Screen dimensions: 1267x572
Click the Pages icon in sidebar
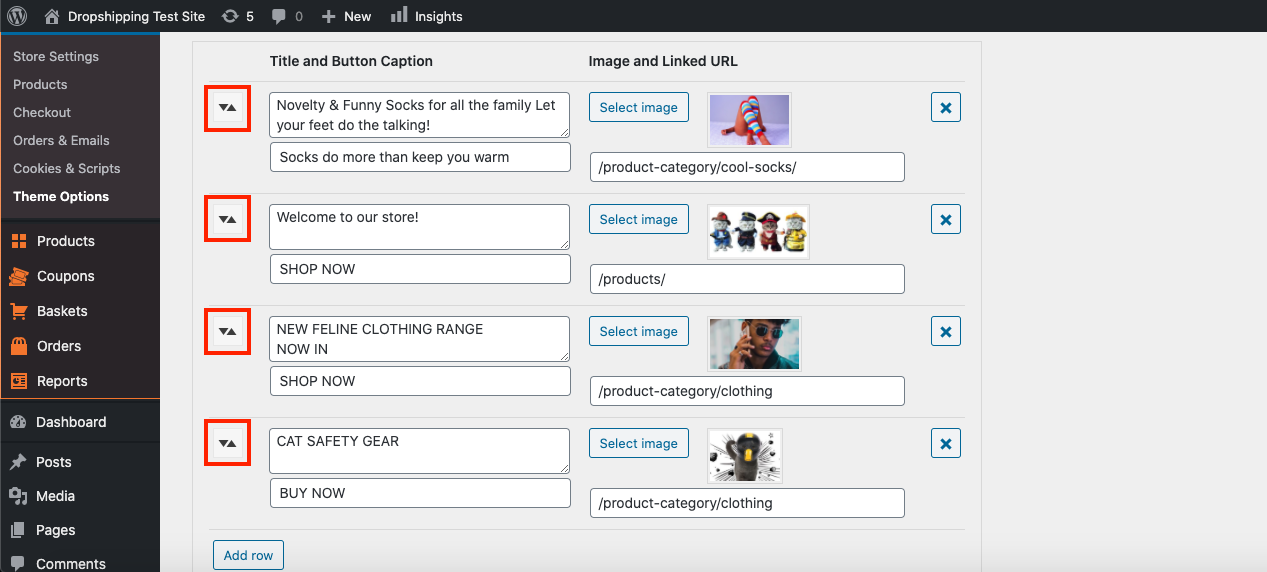point(18,530)
